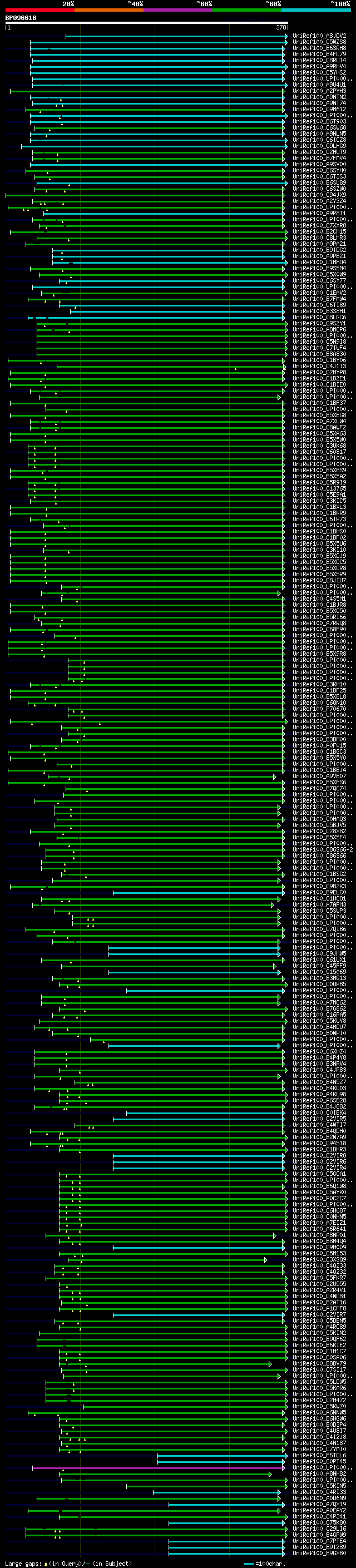Select the hit UniRef100_B9ELC0
This screenshot has height=1568, width=356.
tap(319, 892)
